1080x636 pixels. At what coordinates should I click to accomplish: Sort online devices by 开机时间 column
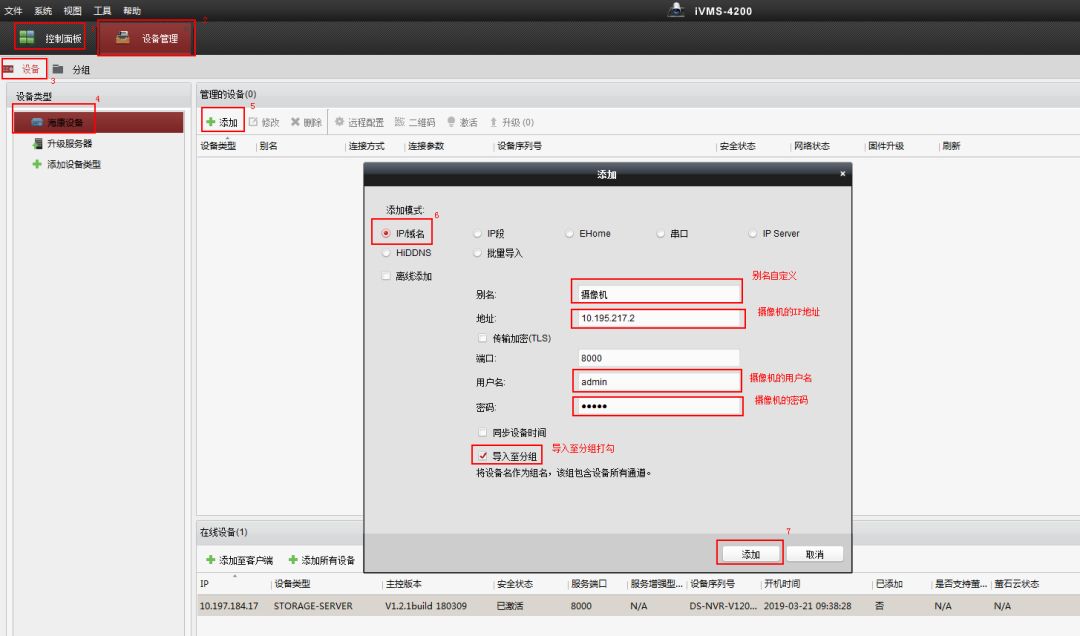point(782,584)
